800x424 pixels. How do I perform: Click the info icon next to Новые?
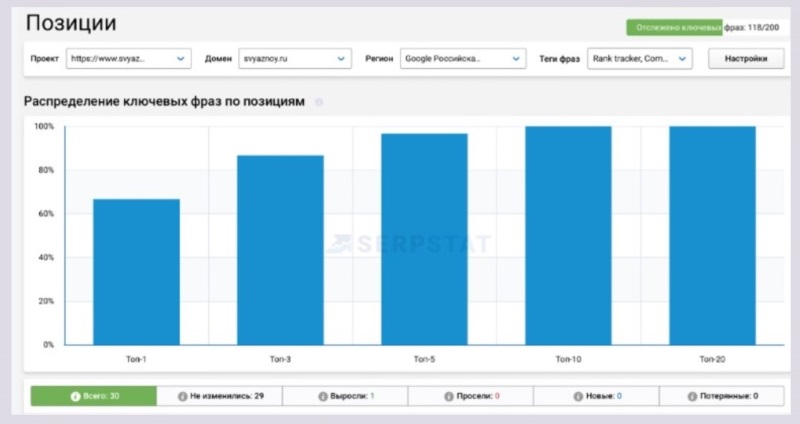578,396
